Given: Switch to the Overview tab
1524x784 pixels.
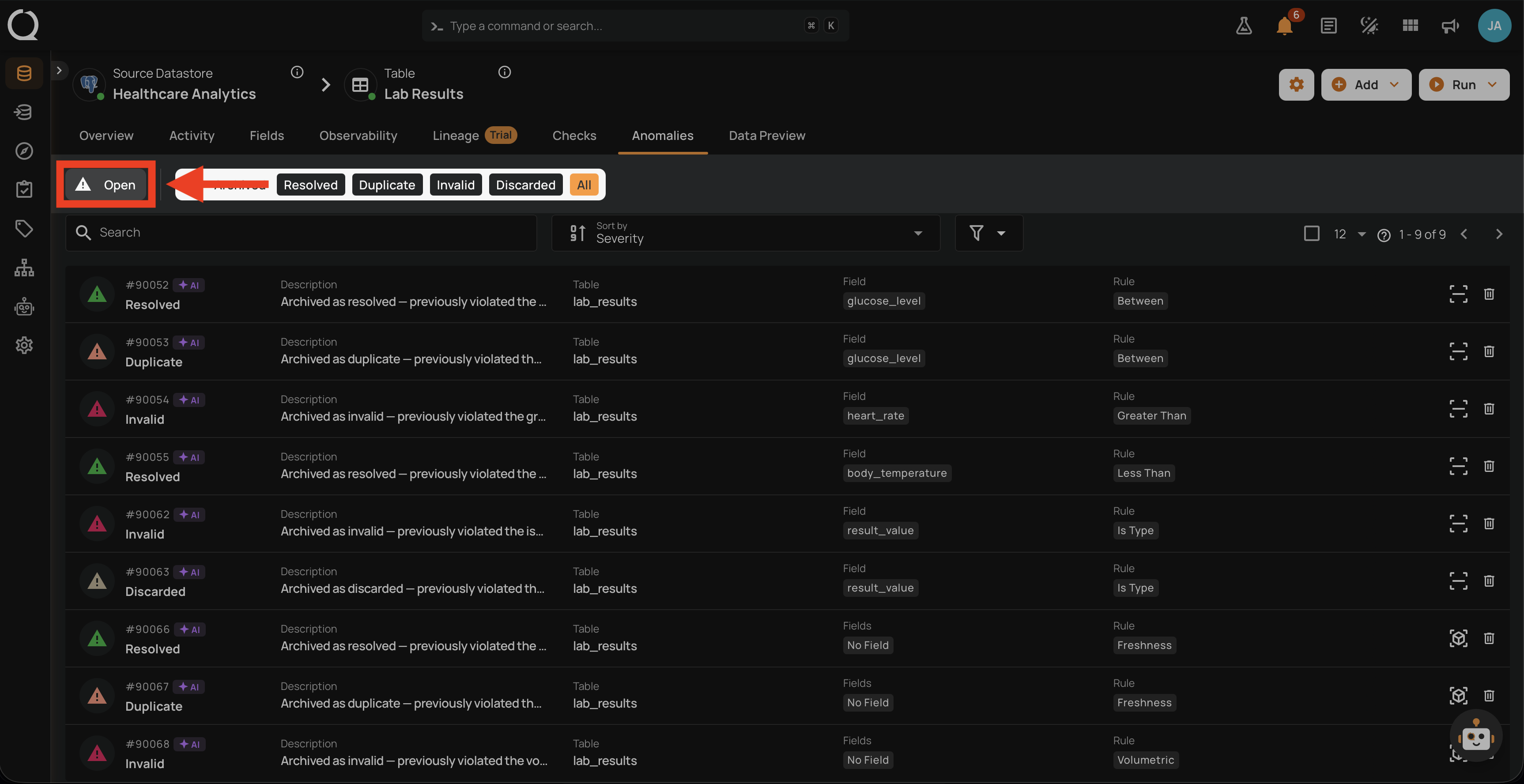Looking at the screenshot, I should tap(106, 136).
